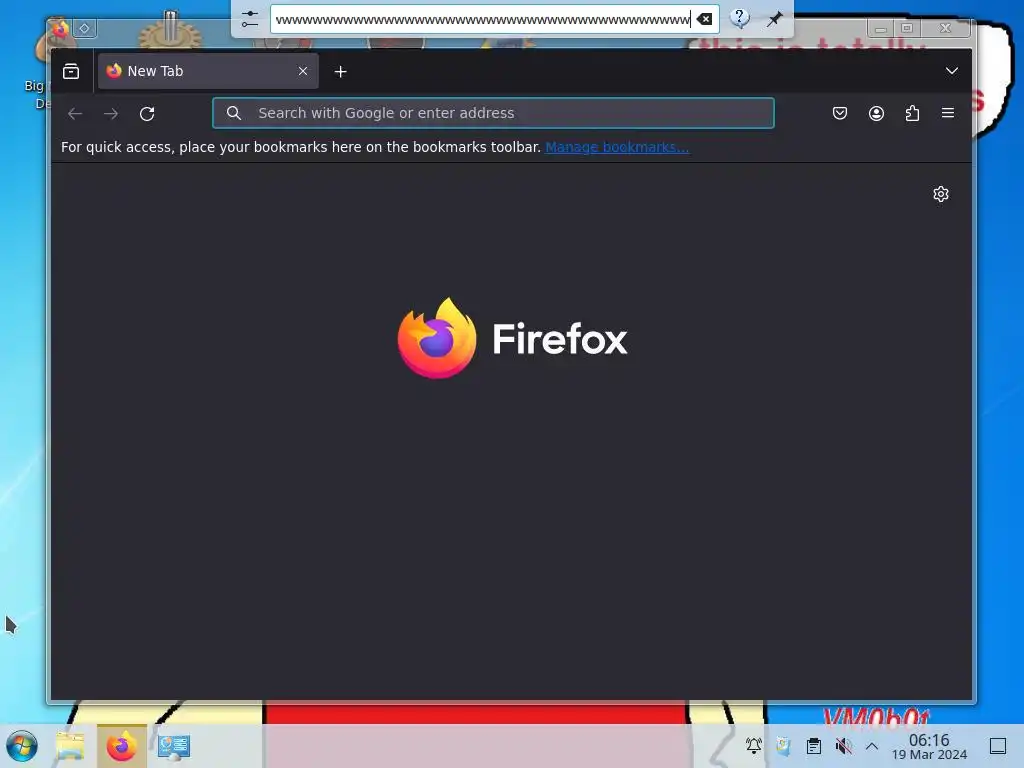Screen dimensions: 1024x768
Task: Open the tray icon beside the bell
Action: pyautogui.click(x=783, y=745)
